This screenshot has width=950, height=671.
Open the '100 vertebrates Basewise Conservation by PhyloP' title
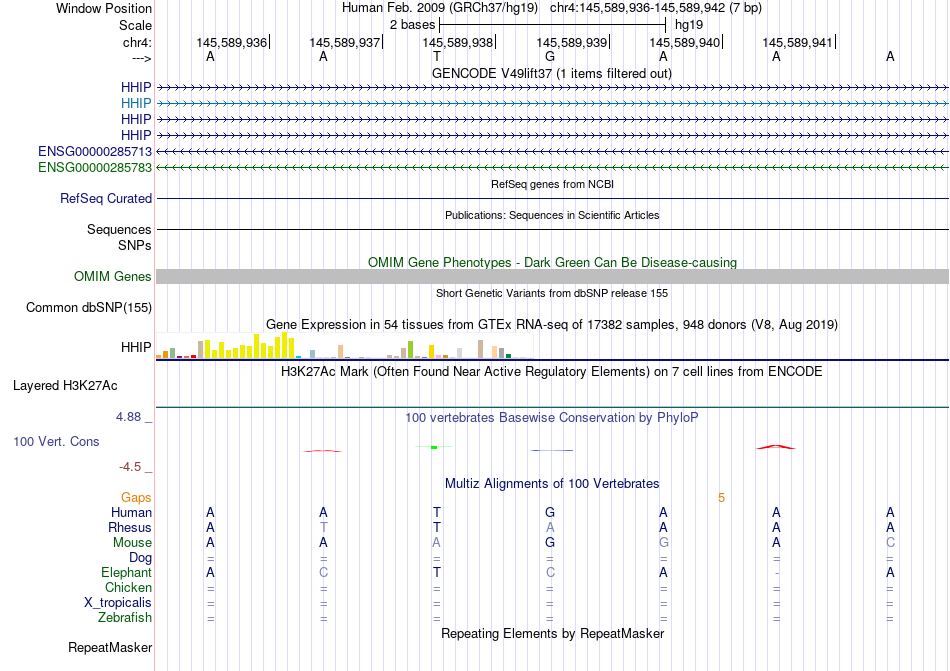pyautogui.click(x=552, y=417)
